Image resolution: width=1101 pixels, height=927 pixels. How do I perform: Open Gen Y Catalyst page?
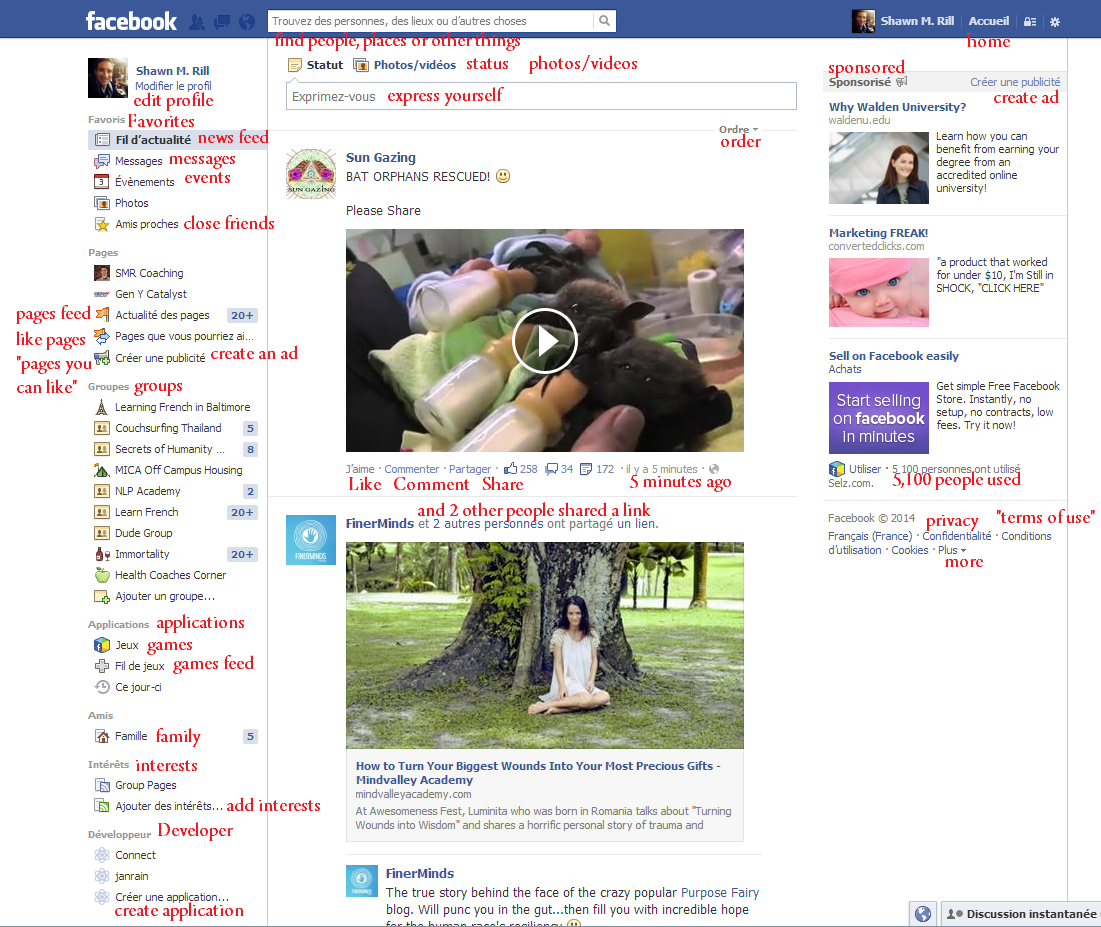[151, 294]
